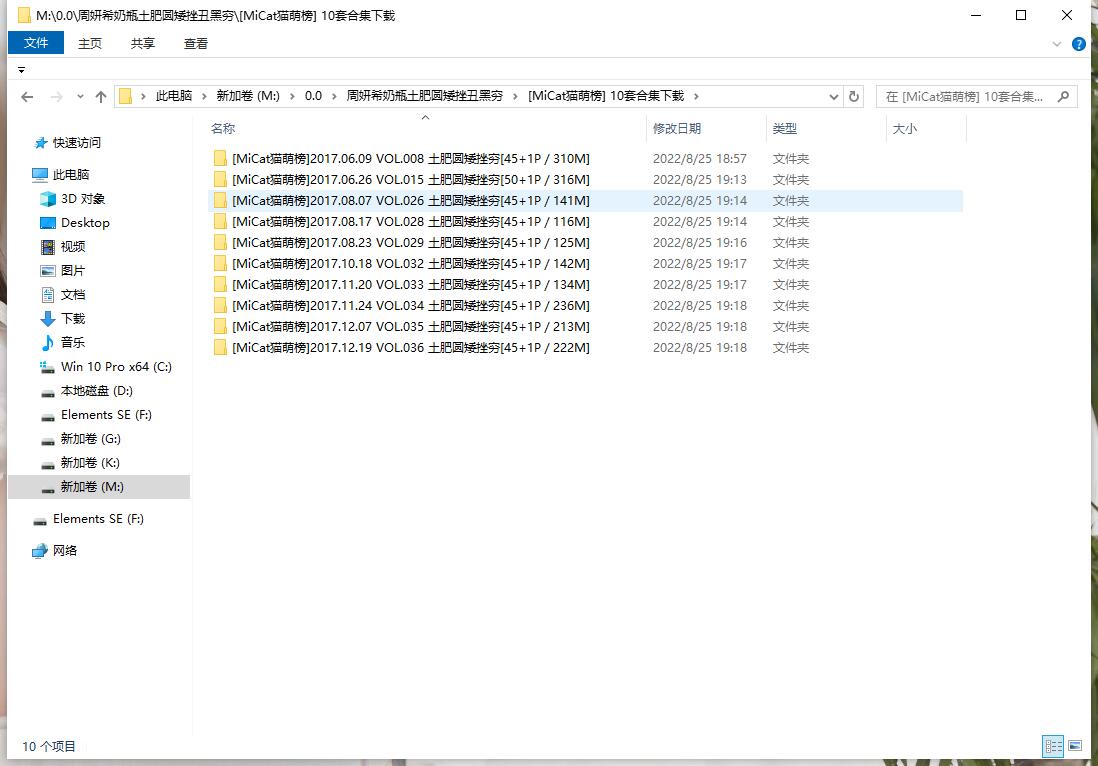Open the 图片 folder in the sidebar
This screenshot has width=1098, height=766.
click(73, 270)
